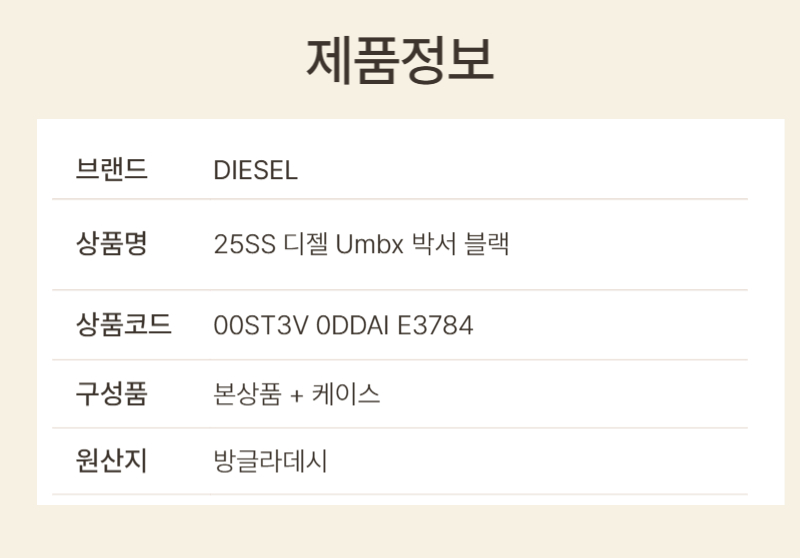Viewport: 800px width, 558px height.
Task: Click the 방글라데시 origin value
Action: point(271,462)
